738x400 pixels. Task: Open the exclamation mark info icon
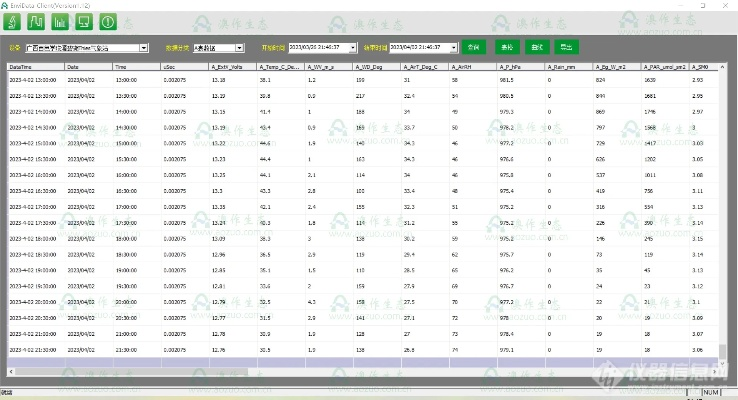[108, 21]
